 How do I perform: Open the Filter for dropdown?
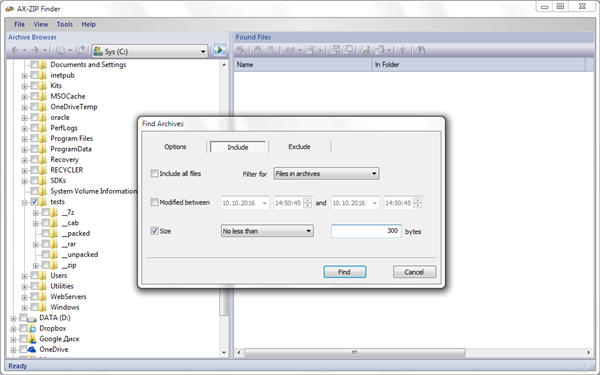(x=326, y=174)
